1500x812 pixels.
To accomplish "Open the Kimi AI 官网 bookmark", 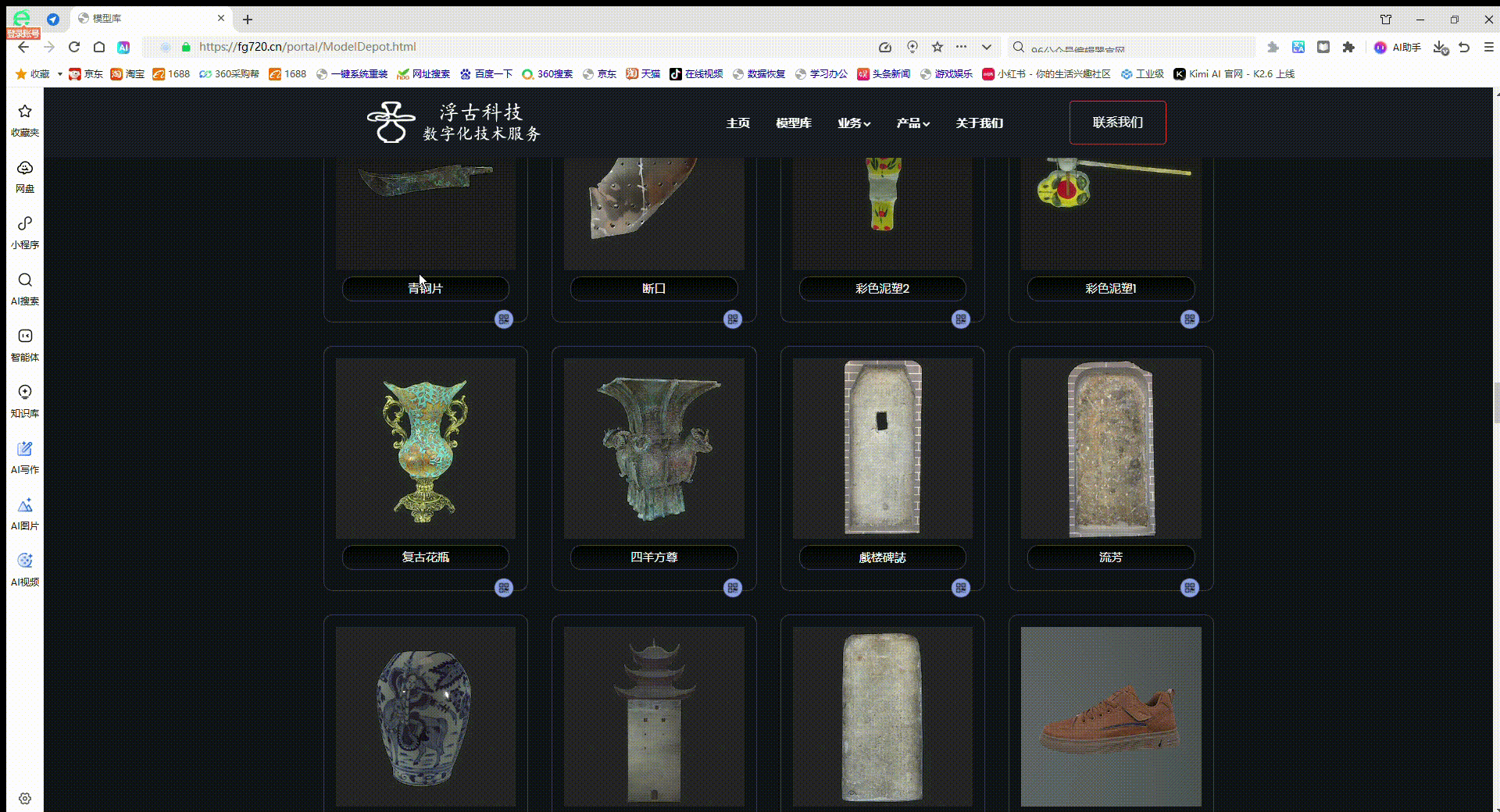I will click(x=1234, y=74).
